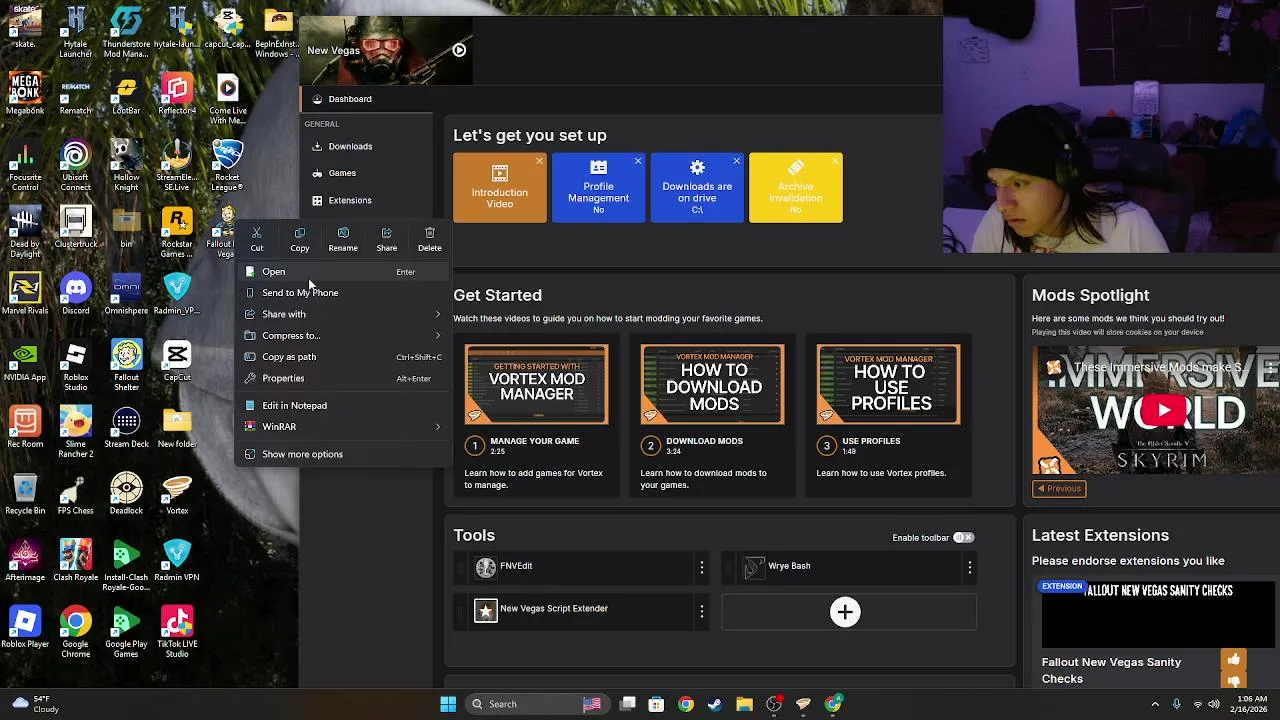
Task: Choose Open from the context menu
Action: [x=342, y=272]
